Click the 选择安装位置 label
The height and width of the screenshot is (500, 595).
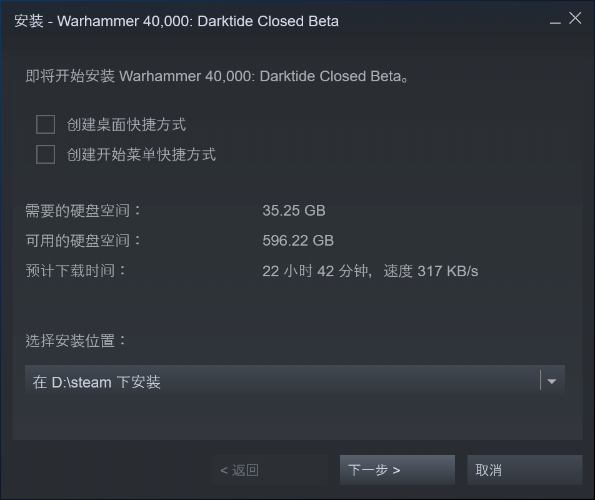[x=75, y=341]
